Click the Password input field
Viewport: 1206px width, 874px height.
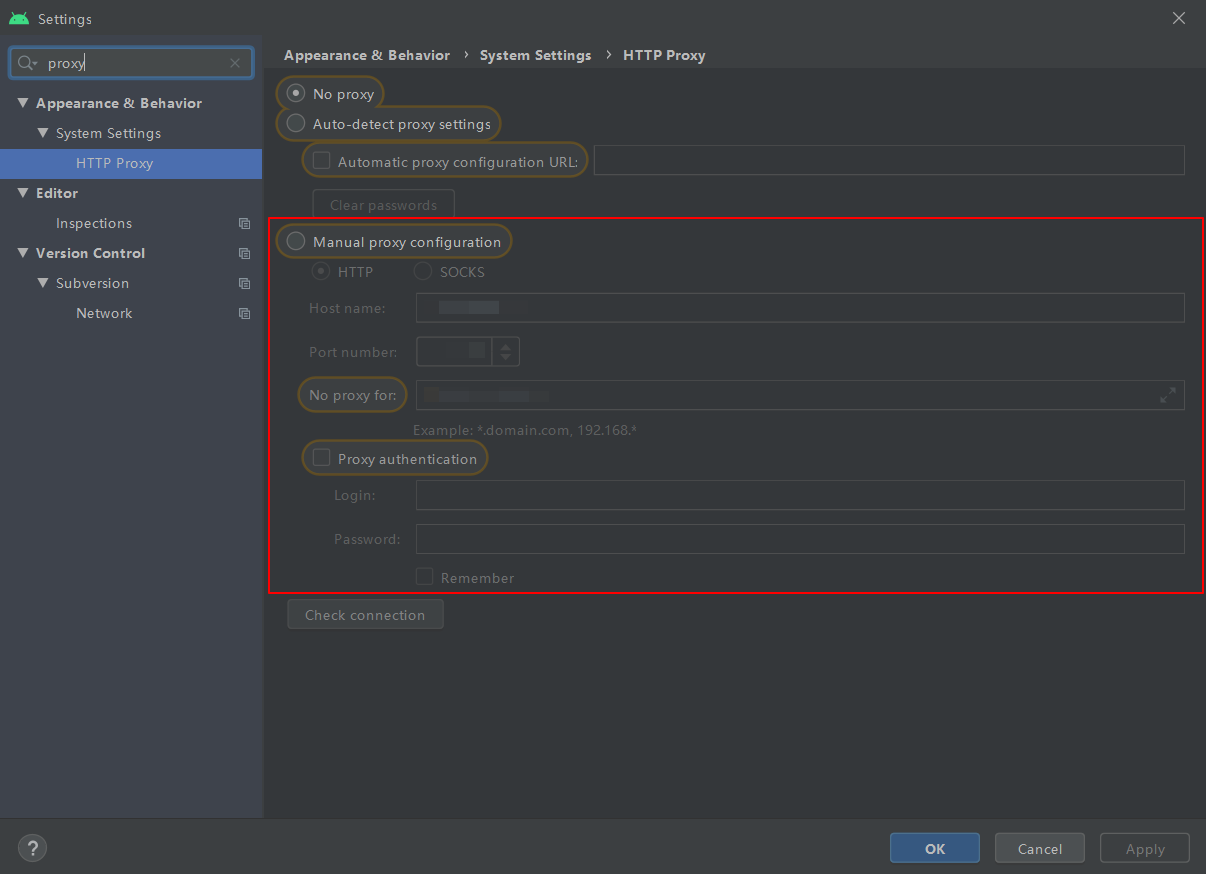point(800,539)
